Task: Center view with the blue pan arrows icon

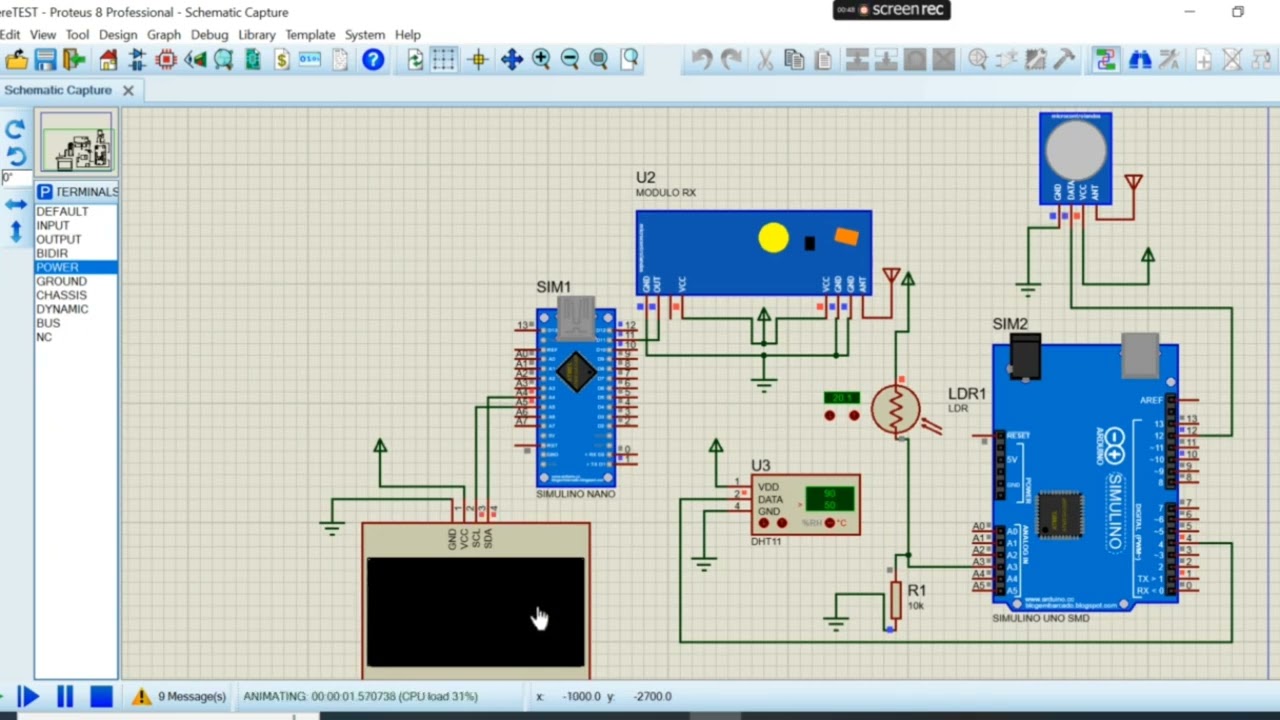Action: coord(512,60)
